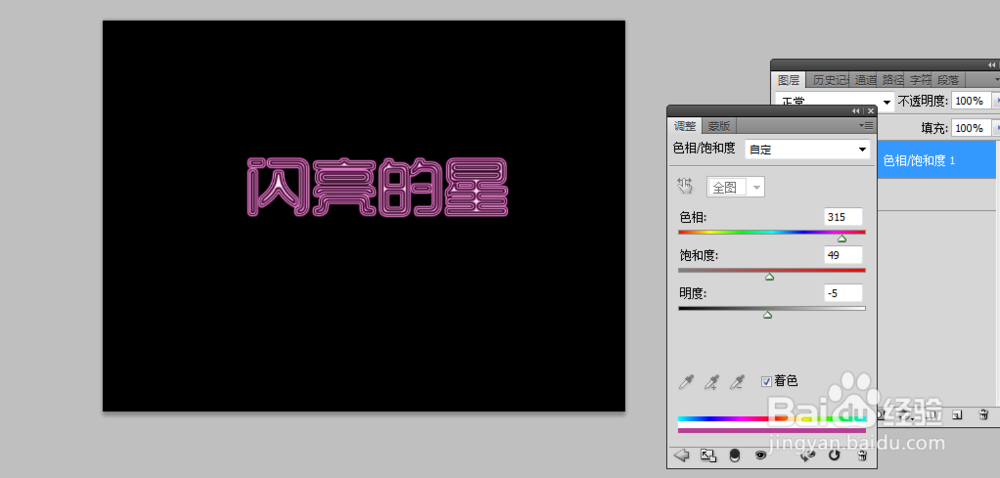Click the 明度 lightness slider handle
The height and width of the screenshot is (478, 1000).
point(768,315)
